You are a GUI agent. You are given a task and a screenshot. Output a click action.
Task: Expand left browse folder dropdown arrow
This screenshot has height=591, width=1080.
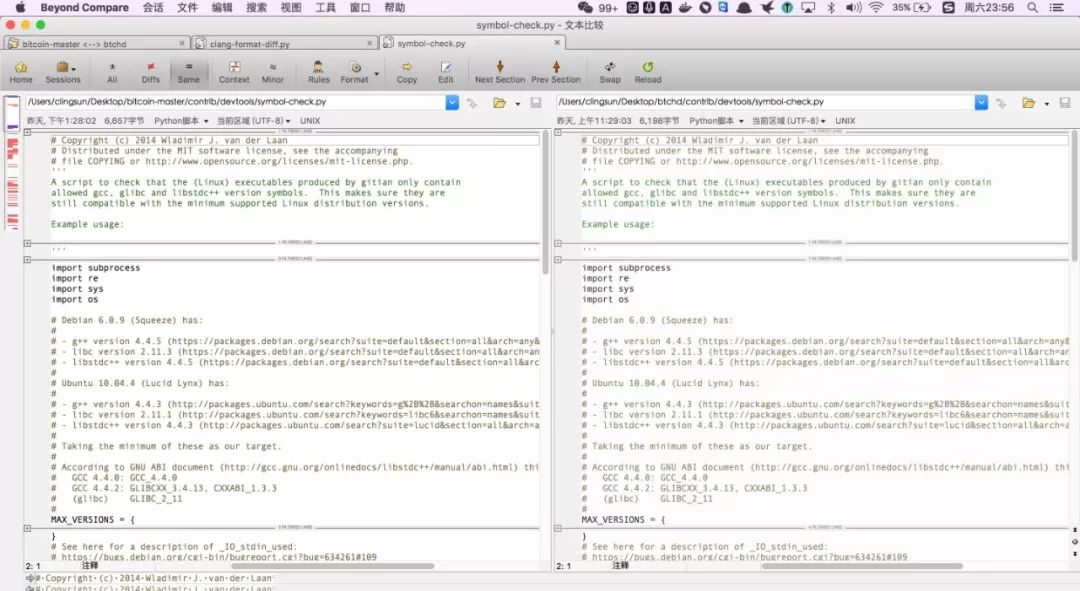click(x=517, y=103)
